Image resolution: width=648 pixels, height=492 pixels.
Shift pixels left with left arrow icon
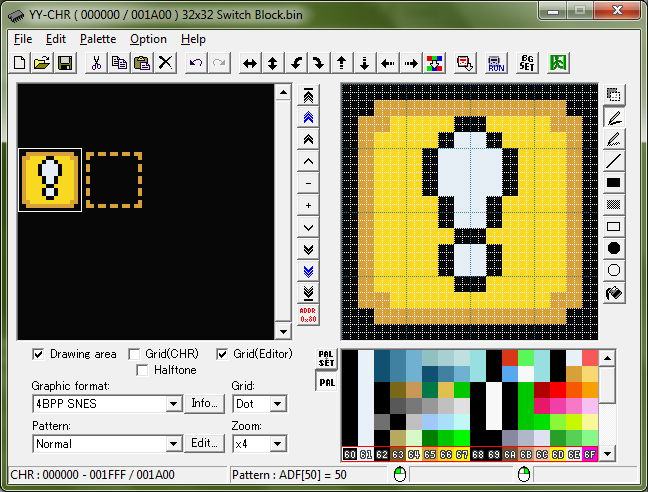(388, 63)
